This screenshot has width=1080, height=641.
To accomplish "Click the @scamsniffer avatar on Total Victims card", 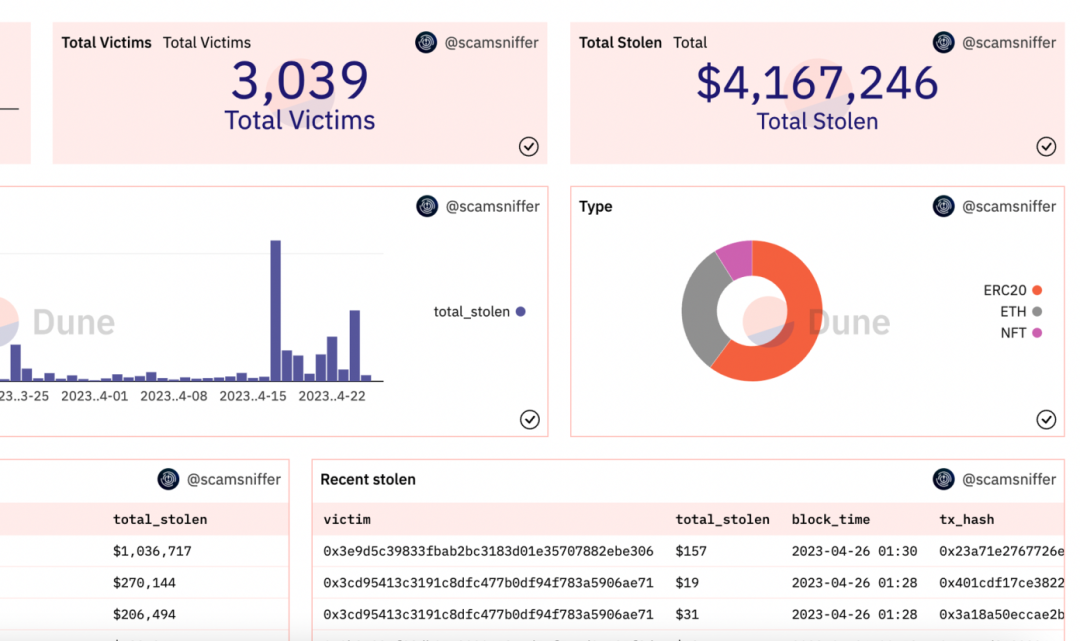I will 426,43.
